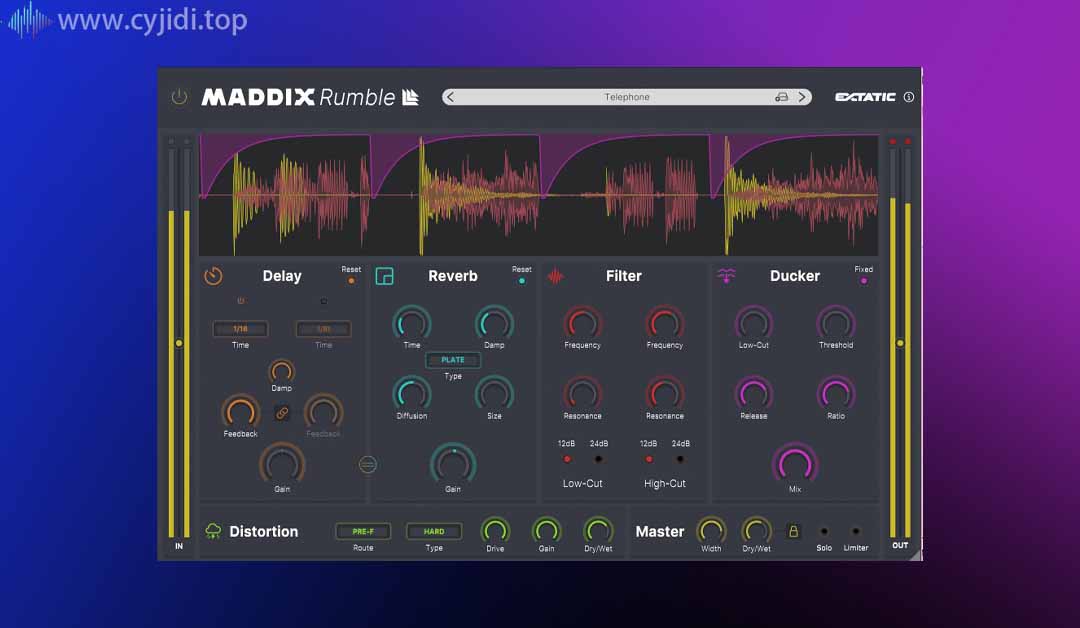Go to the next preset arrow

(802, 97)
